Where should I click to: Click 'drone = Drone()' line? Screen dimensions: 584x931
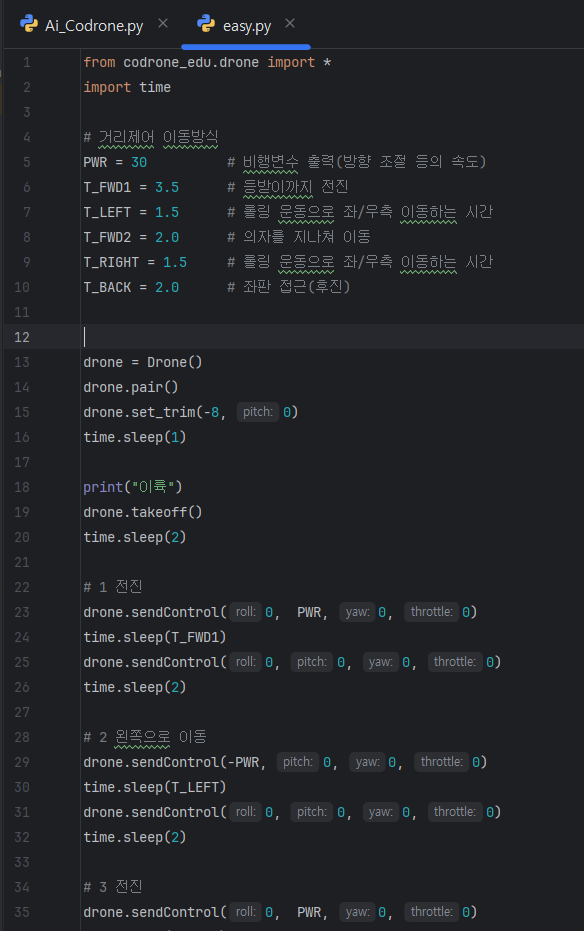(x=142, y=362)
